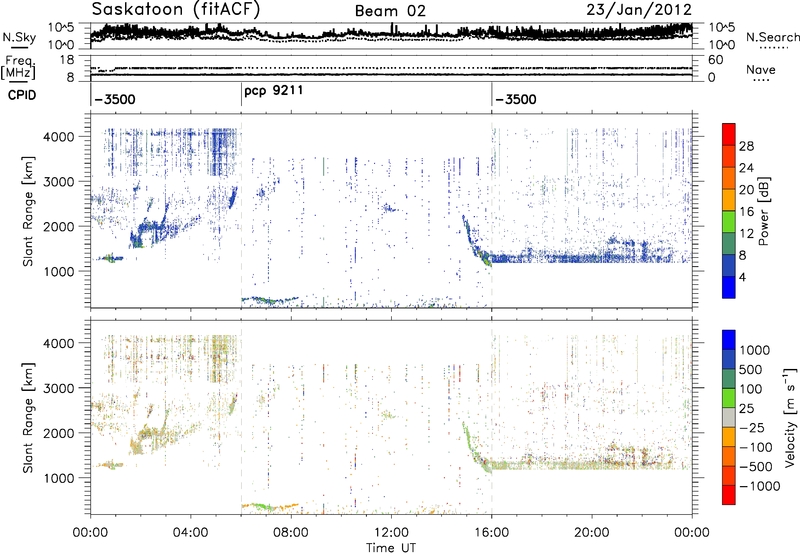Click the "Time UT" axis title
This screenshot has width=800, height=554.
pyautogui.click(x=391, y=548)
